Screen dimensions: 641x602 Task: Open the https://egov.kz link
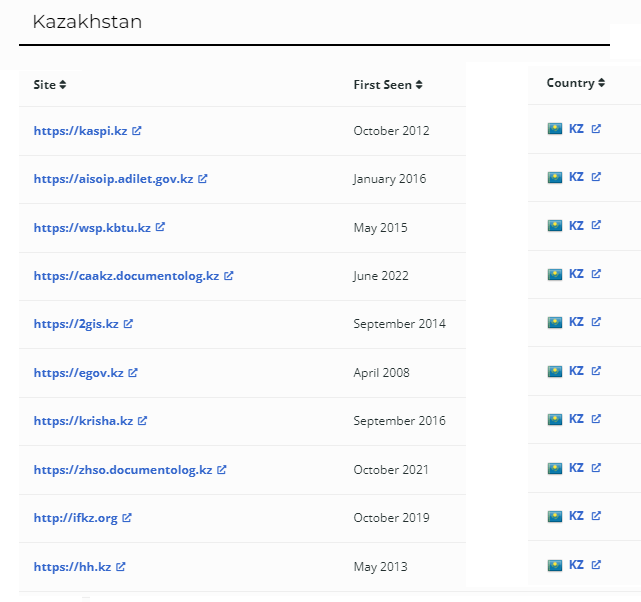[78, 373]
